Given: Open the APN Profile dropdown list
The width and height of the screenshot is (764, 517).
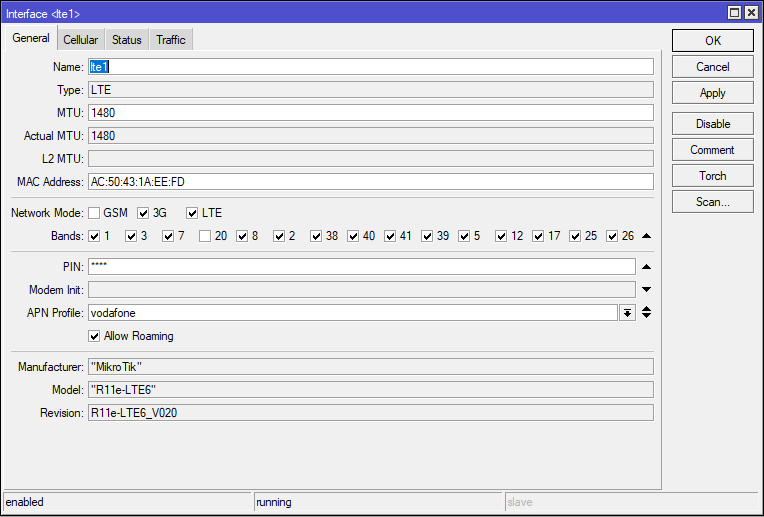Looking at the screenshot, I should pos(628,313).
